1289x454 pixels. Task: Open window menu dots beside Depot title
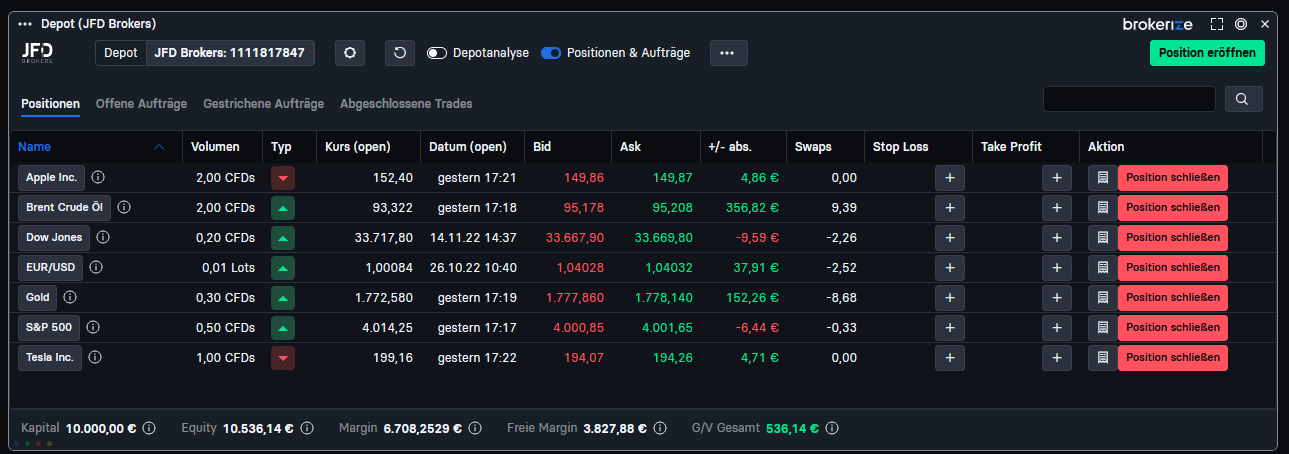click(26, 23)
